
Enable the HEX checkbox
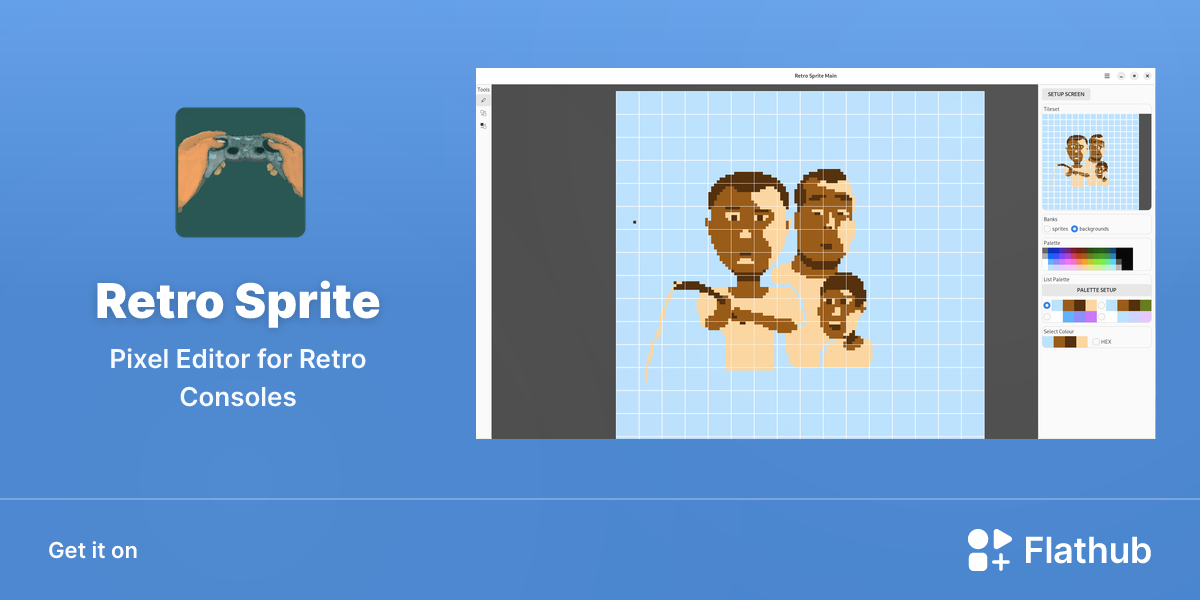[x=1096, y=342]
